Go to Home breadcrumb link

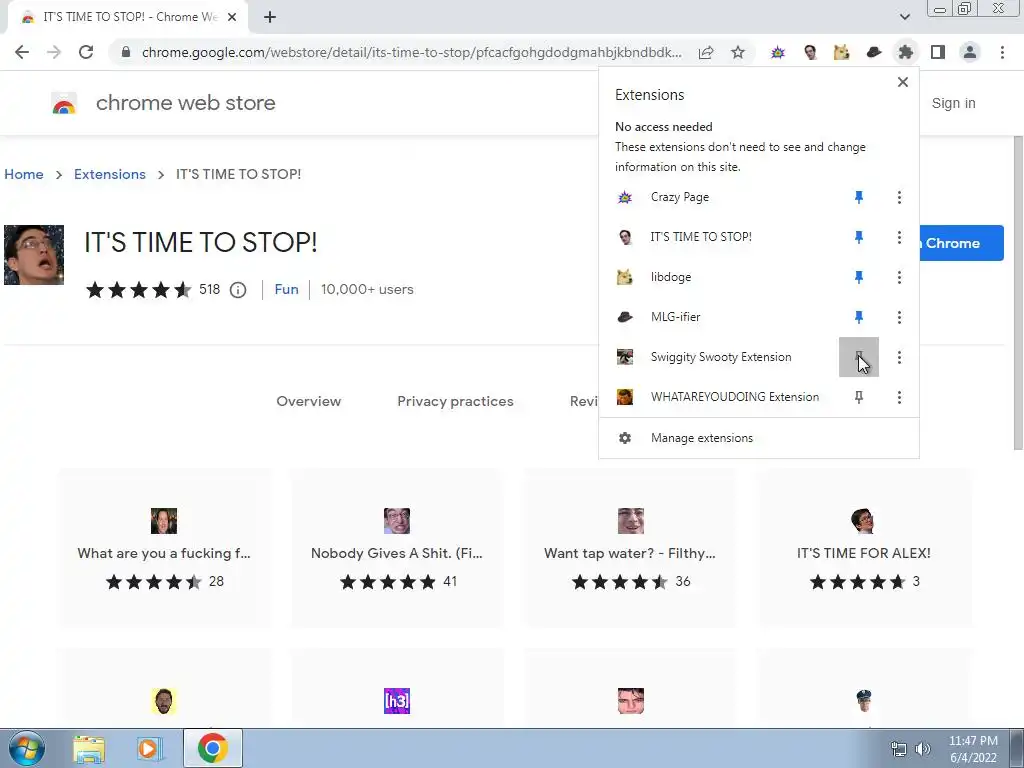(x=24, y=174)
